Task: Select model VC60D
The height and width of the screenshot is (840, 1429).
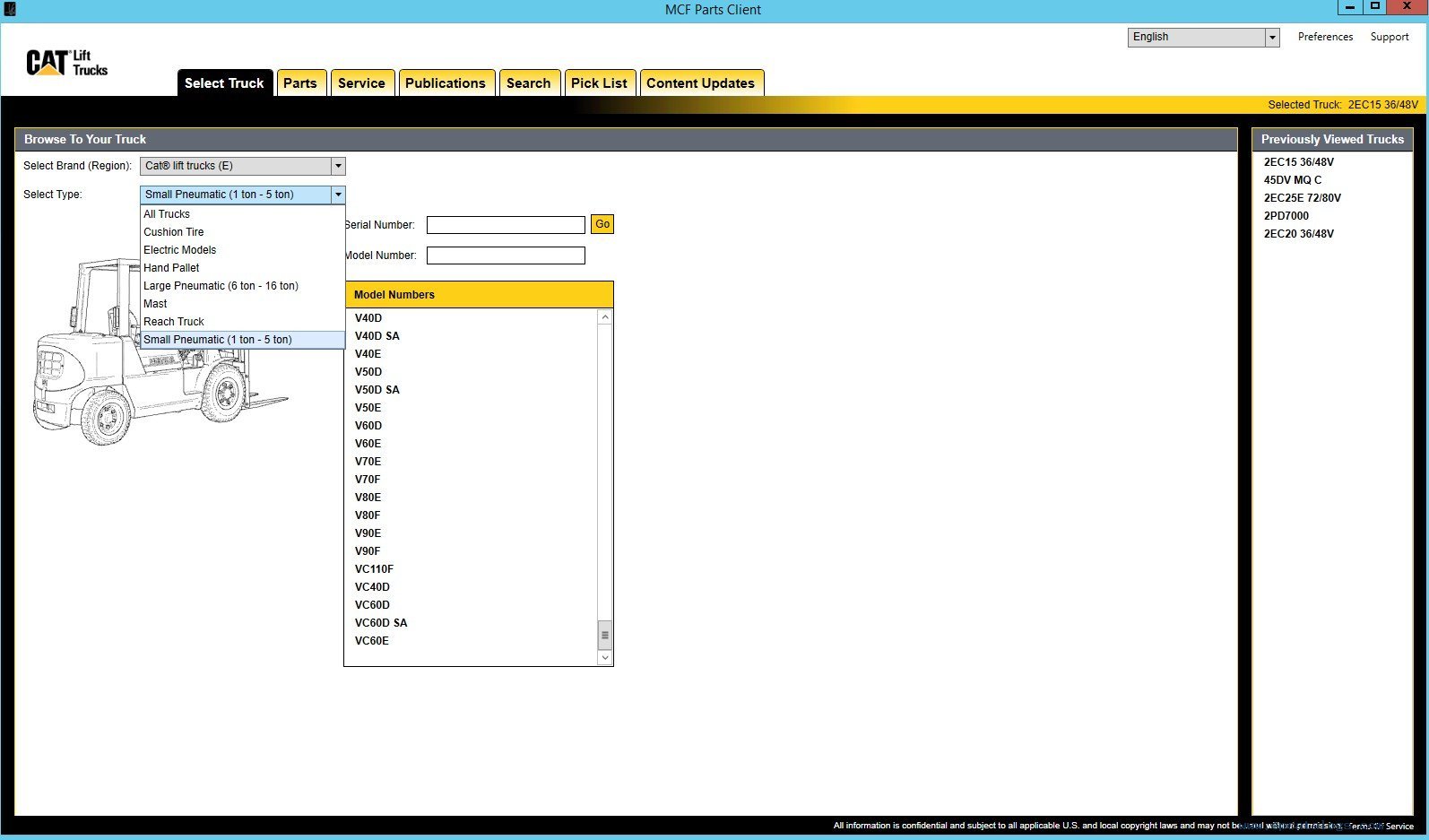Action: 372,605
